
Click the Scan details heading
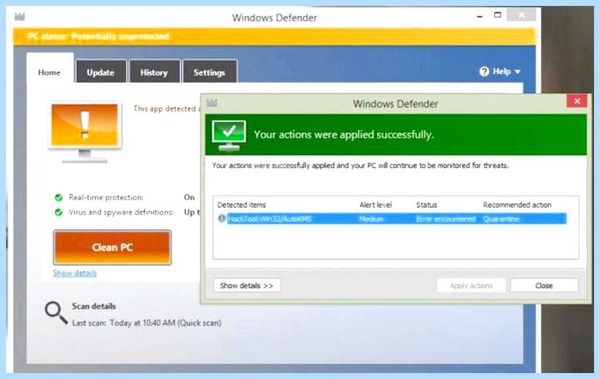(94, 306)
